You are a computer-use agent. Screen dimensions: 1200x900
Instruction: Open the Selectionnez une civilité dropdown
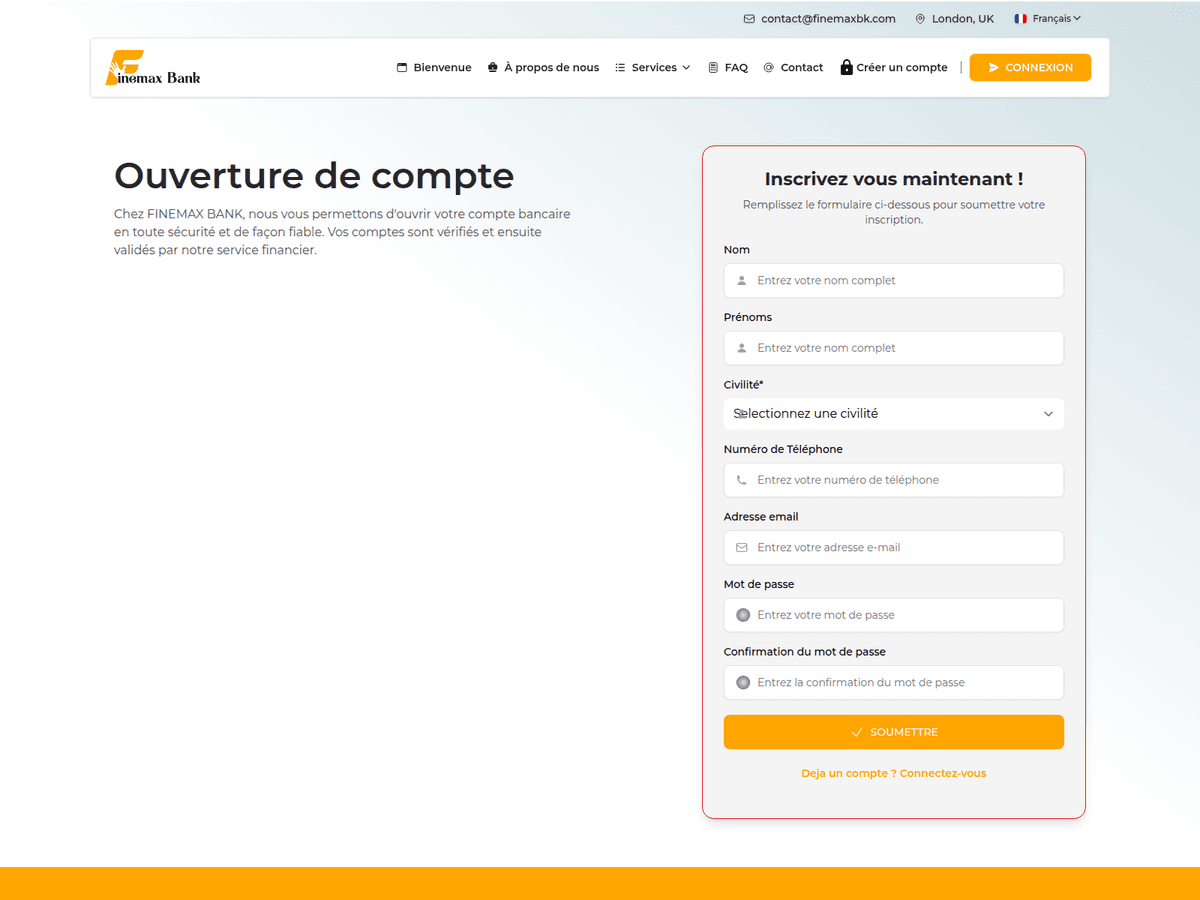click(894, 414)
